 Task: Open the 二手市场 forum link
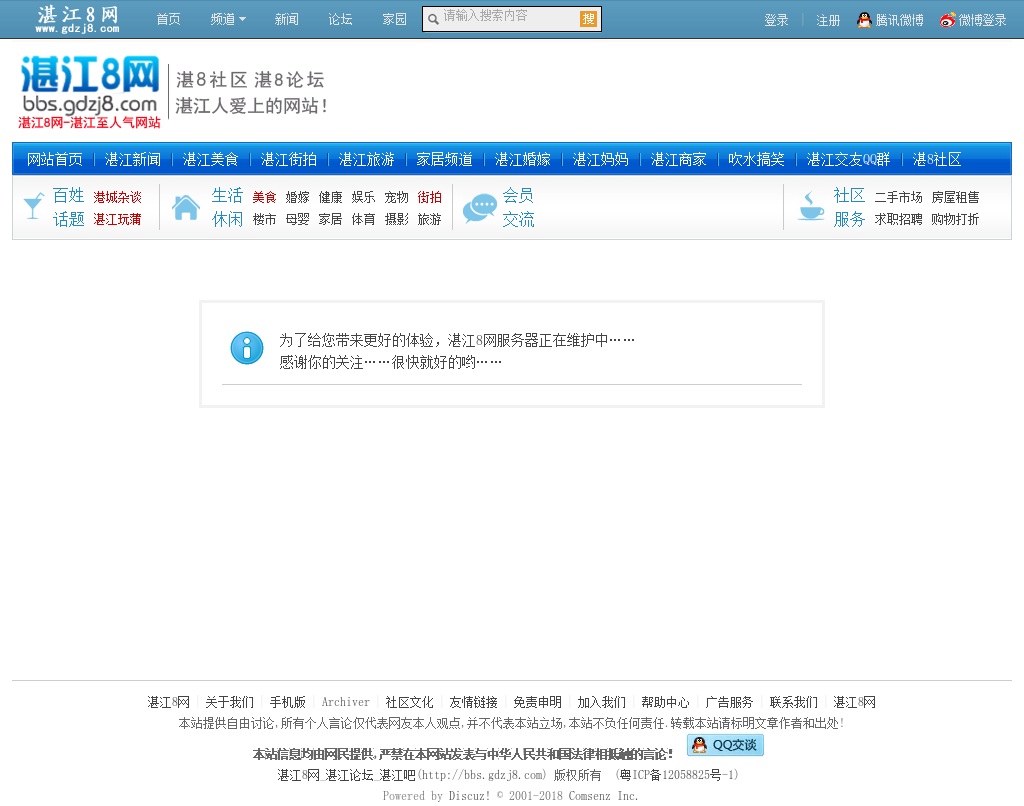coord(898,197)
